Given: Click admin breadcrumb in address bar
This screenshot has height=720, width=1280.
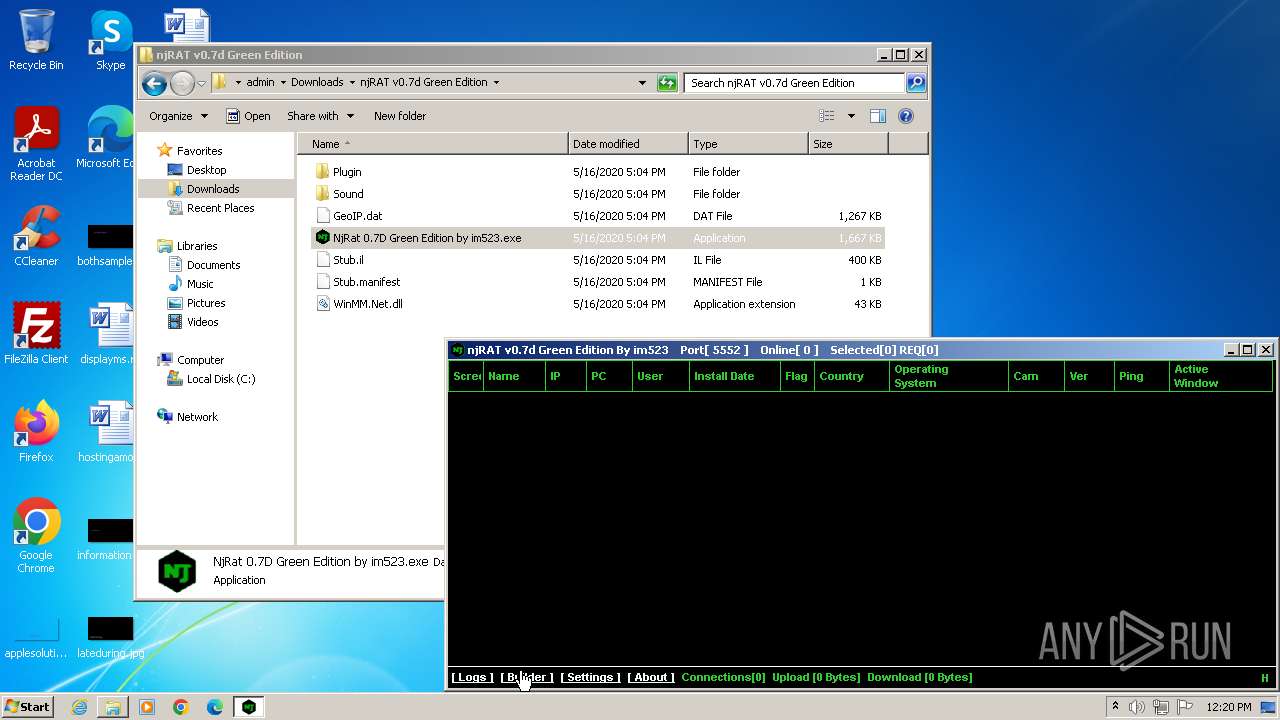Looking at the screenshot, I should [x=260, y=83].
